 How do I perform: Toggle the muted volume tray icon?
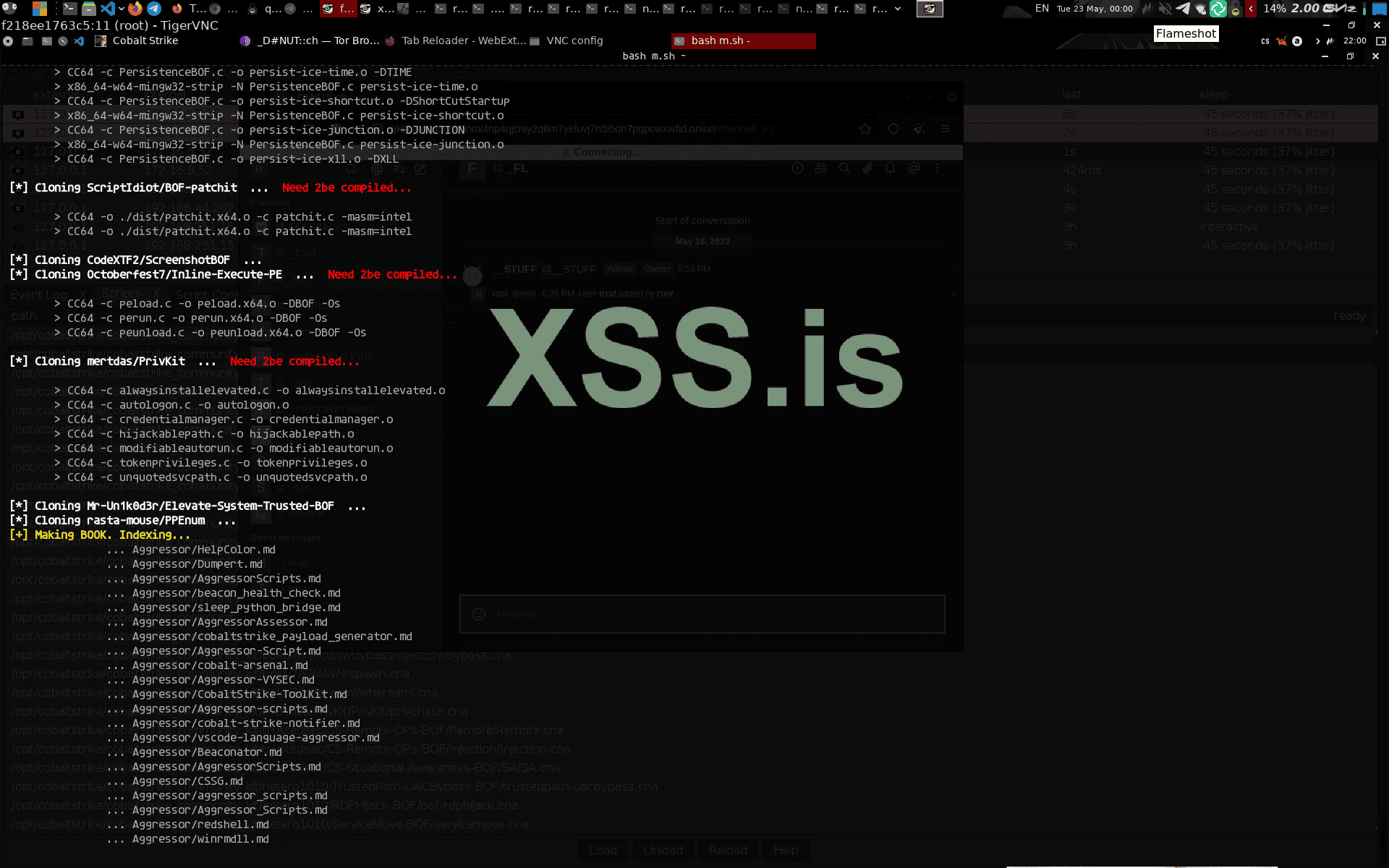(x=1165, y=9)
